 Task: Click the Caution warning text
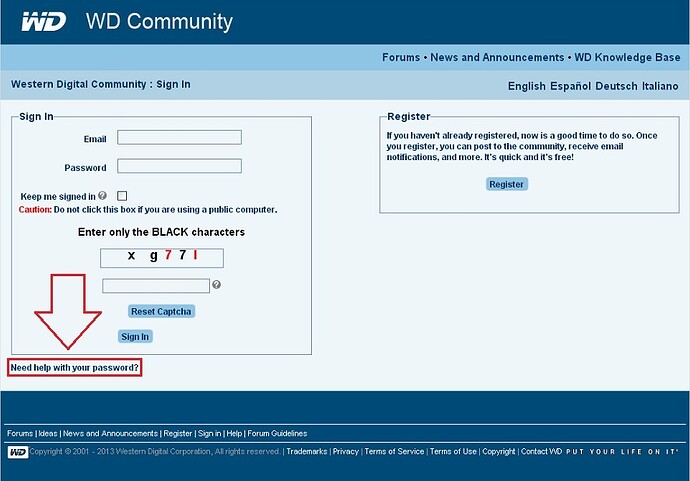pos(148,209)
